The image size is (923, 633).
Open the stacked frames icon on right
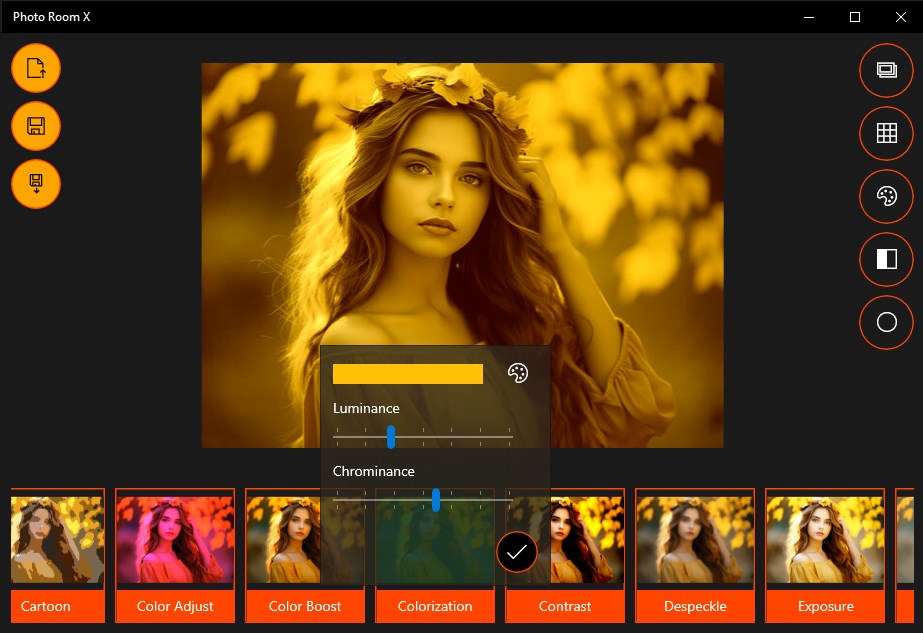point(887,70)
